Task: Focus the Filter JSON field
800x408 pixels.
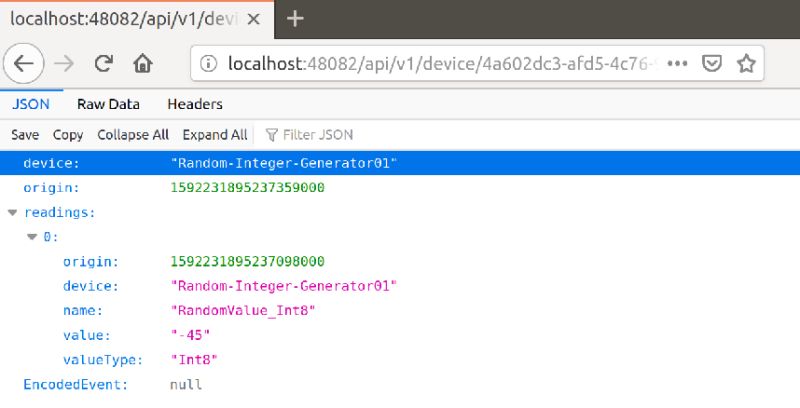Action: 318,135
